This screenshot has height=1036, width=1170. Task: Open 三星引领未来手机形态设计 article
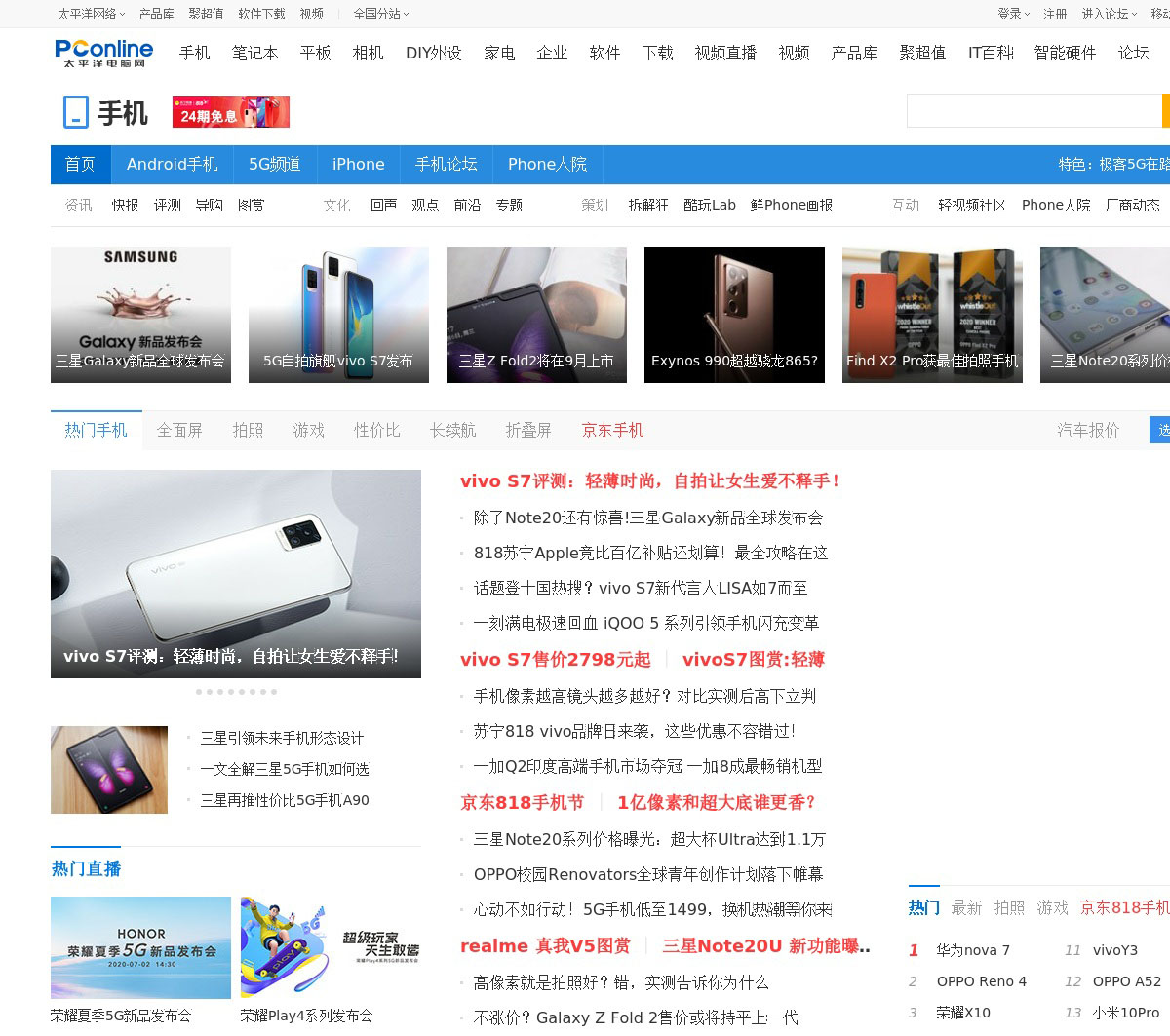pos(282,738)
